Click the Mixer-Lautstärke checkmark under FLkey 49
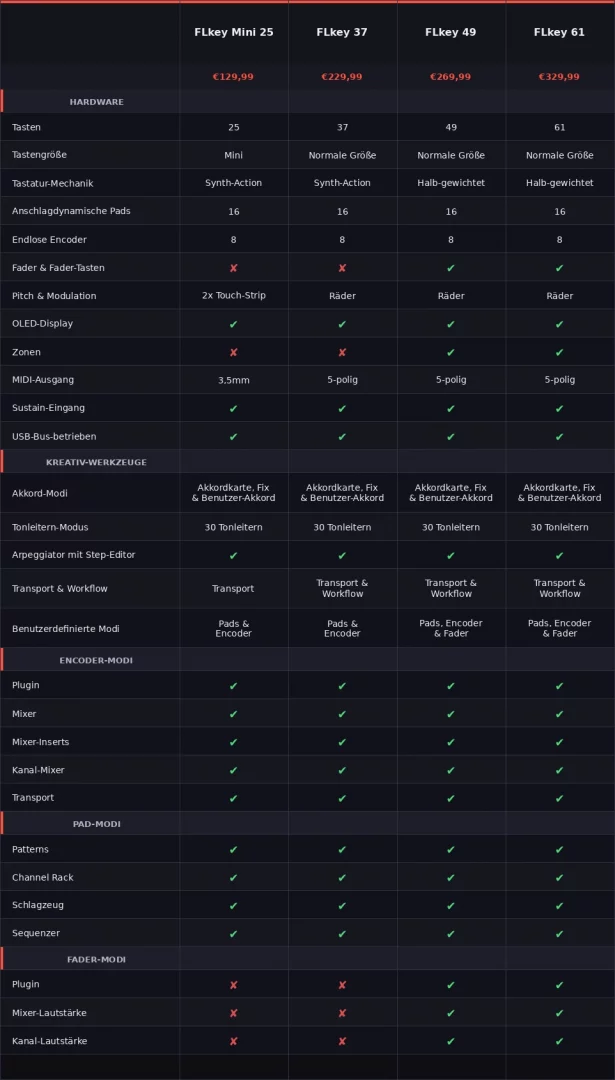The width and height of the screenshot is (615, 1080). [x=451, y=1013]
